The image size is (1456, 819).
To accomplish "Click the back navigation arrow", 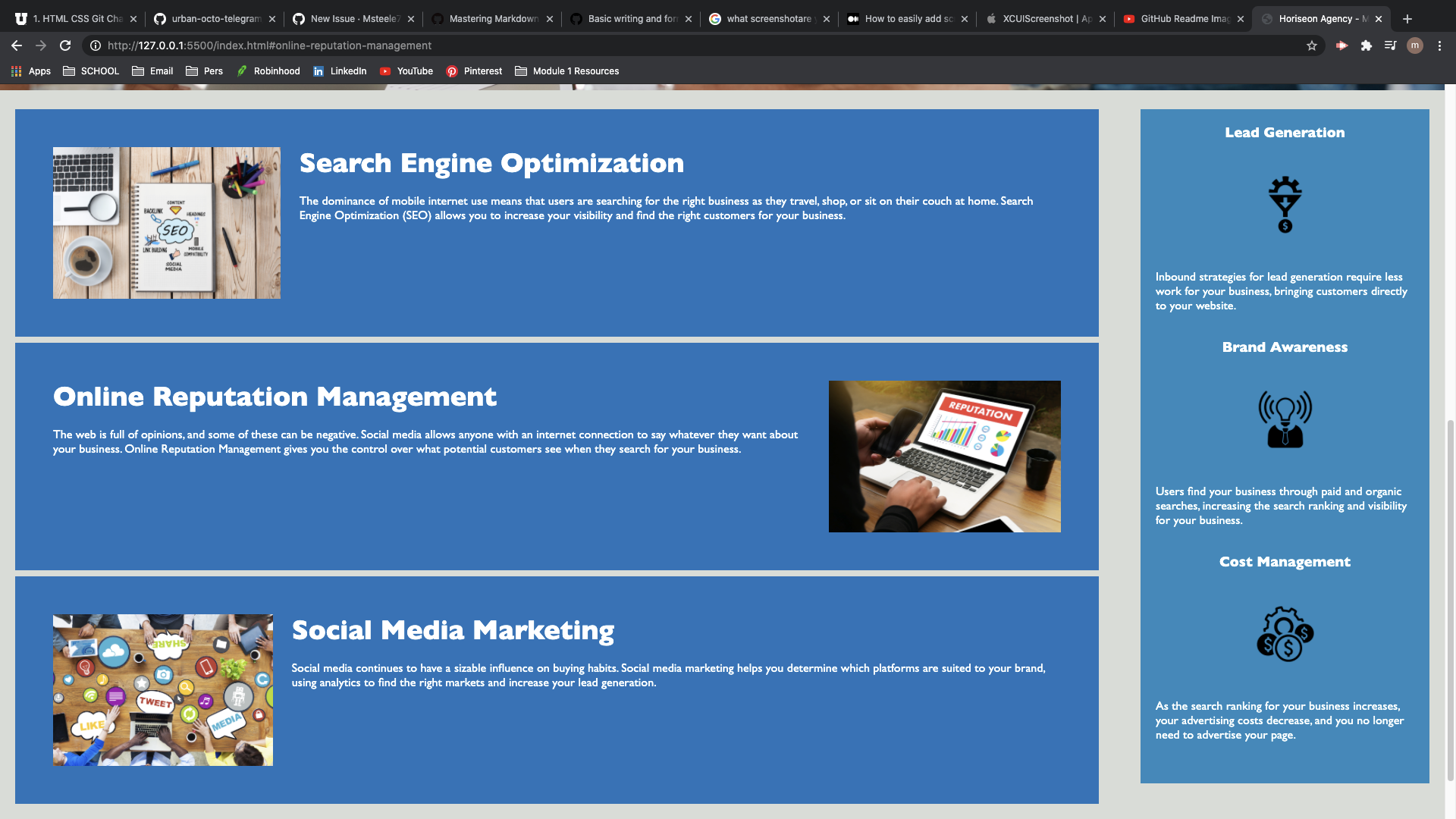I will 17,45.
